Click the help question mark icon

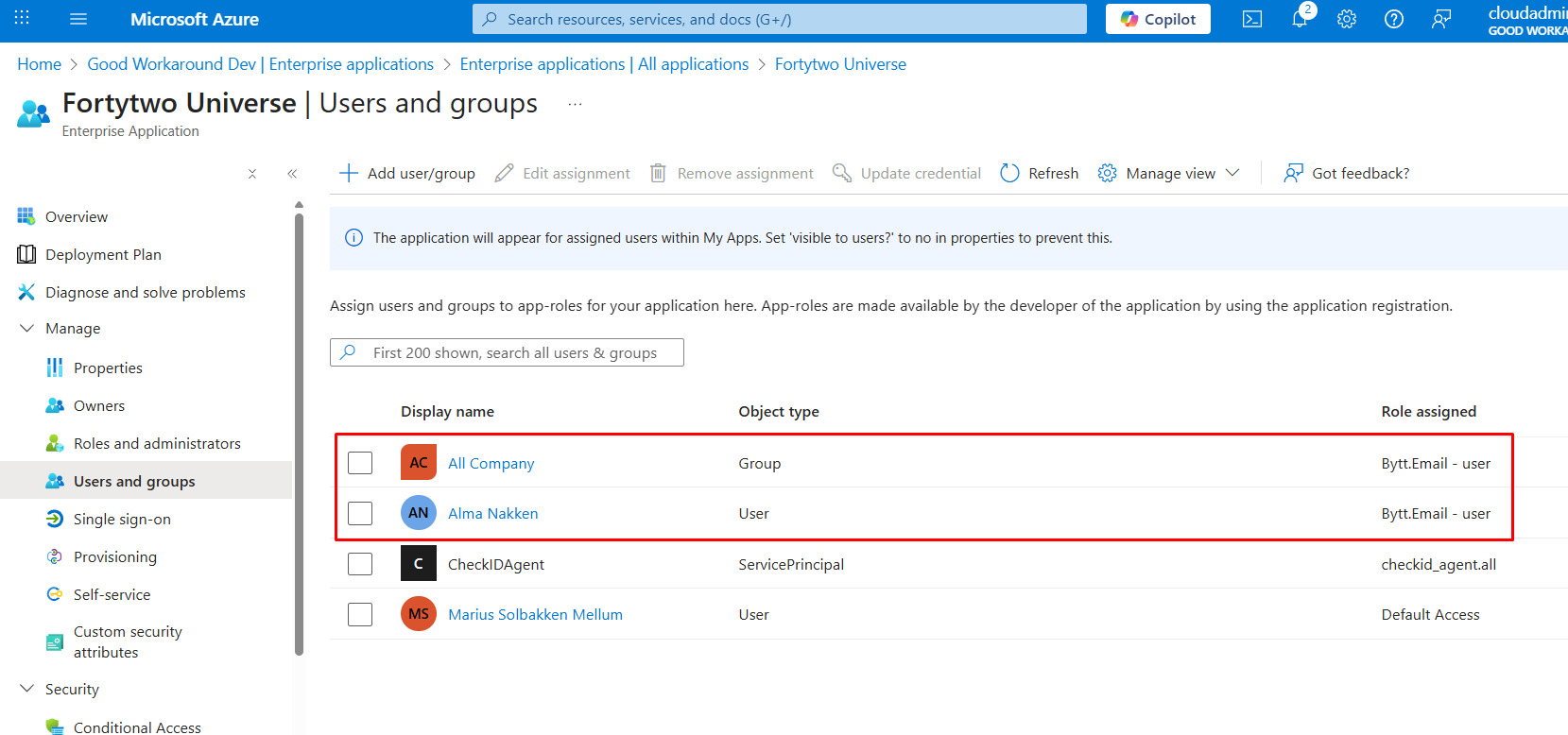(x=1394, y=19)
